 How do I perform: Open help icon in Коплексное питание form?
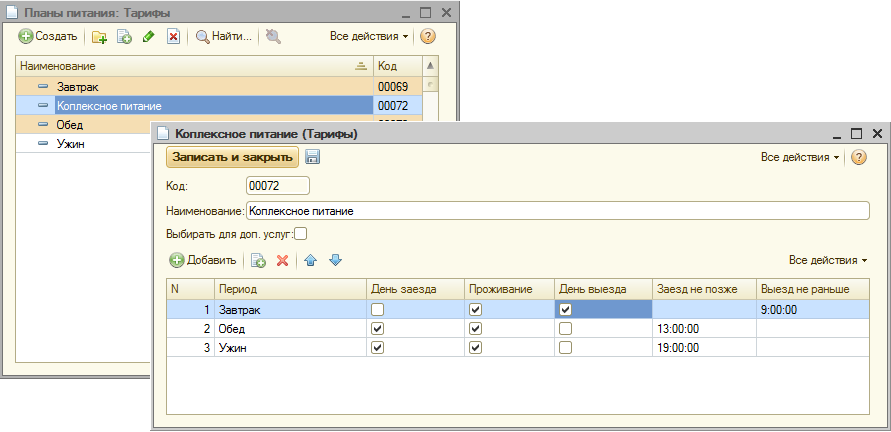(859, 157)
